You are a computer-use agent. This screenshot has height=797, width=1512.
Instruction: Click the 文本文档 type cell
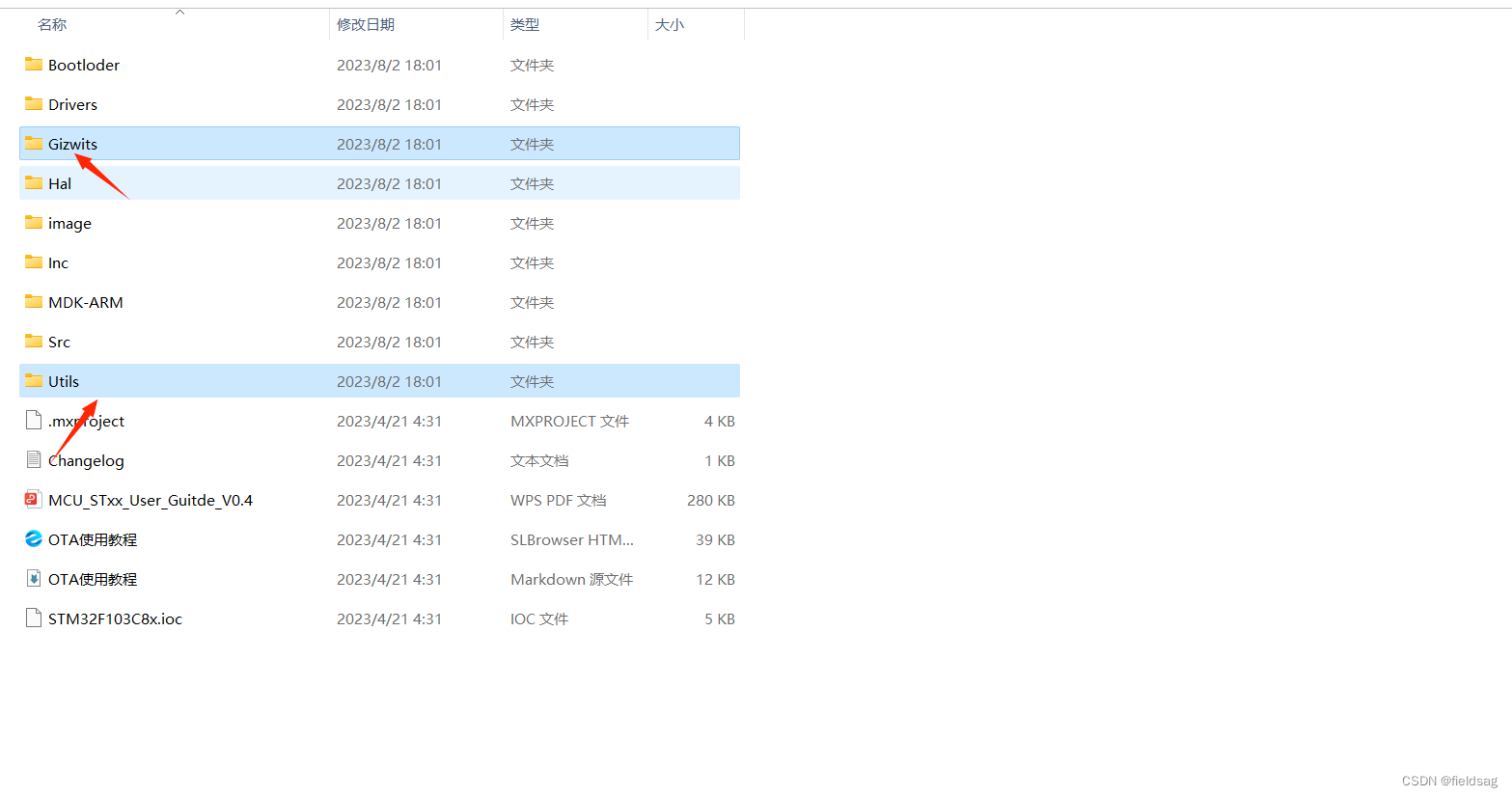539,460
